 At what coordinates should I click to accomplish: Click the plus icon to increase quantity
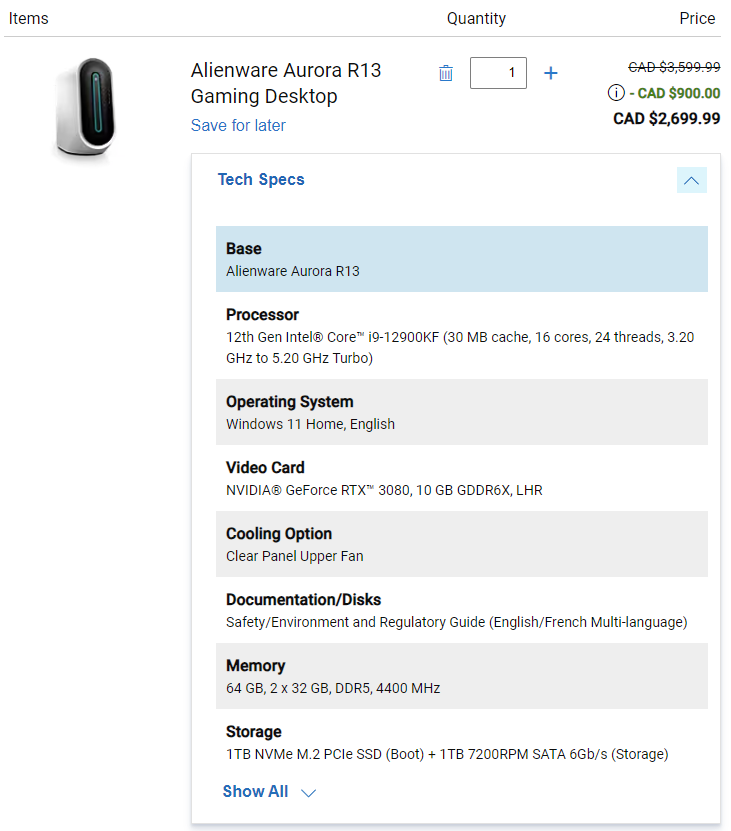[550, 73]
